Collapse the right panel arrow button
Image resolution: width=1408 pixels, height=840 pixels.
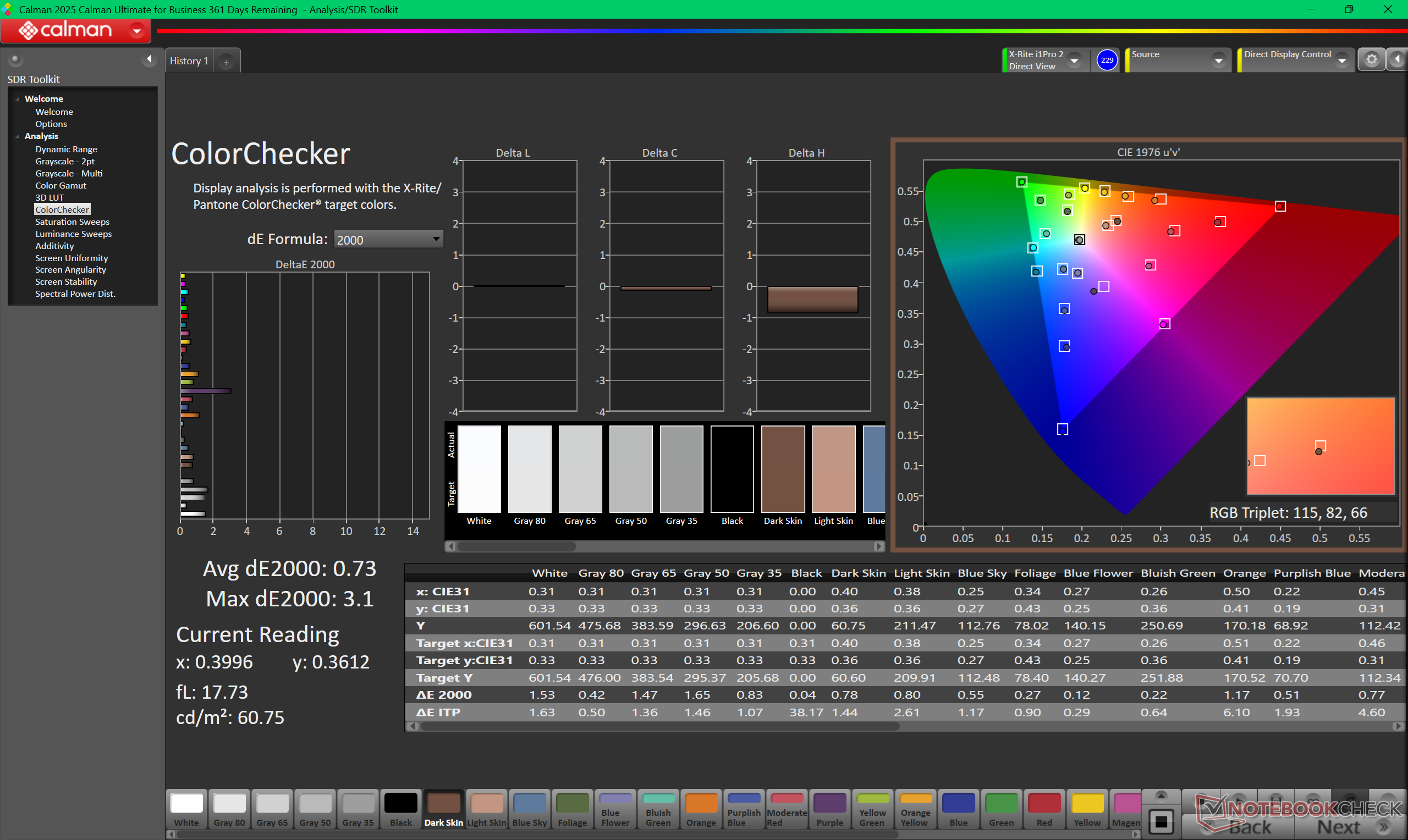tap(1397, 60)
